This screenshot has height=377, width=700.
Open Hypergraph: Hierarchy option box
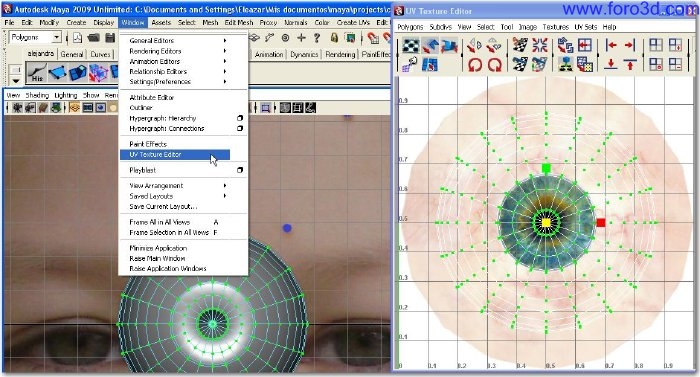(240, 118)
